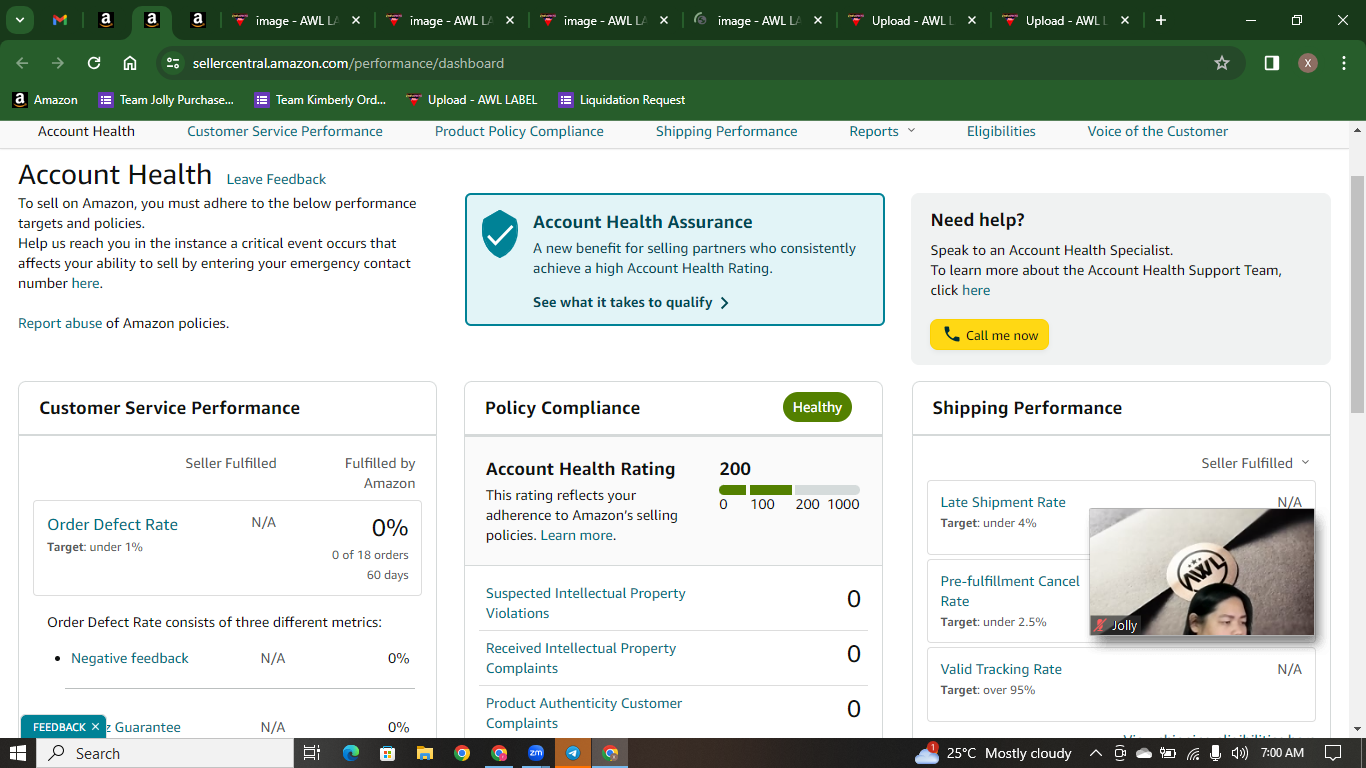Open File Explorer from the taskbar
This screenshot has height=768, width=1366.
tap(424, 753)
